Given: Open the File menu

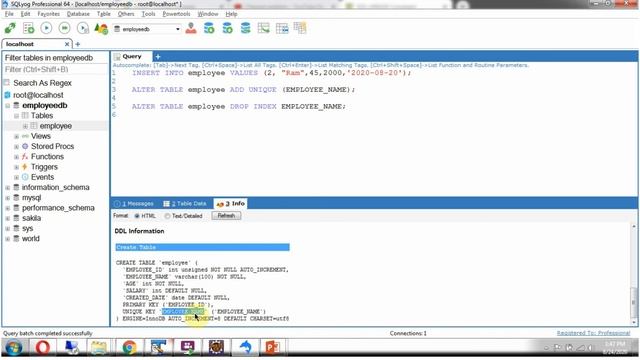Looking at the screenshot, I should pyautogui.click(x=9, y=14).
